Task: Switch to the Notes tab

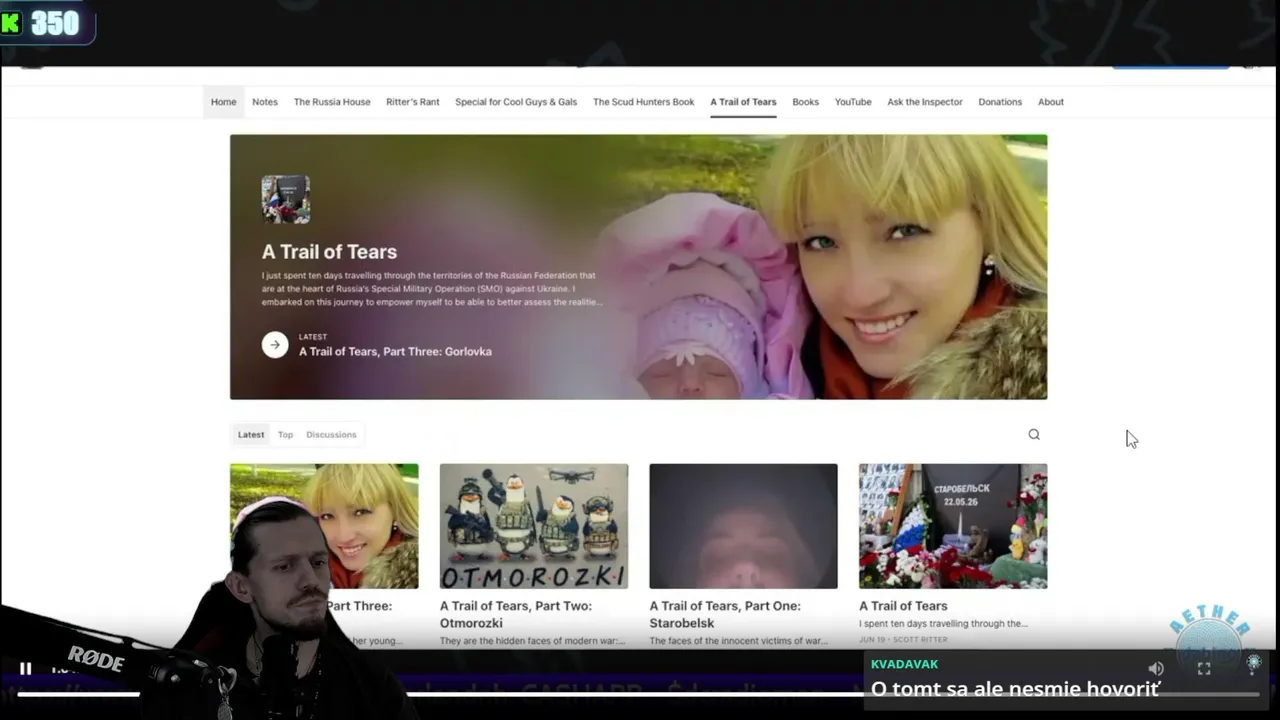Action: (x=265, y=102)
